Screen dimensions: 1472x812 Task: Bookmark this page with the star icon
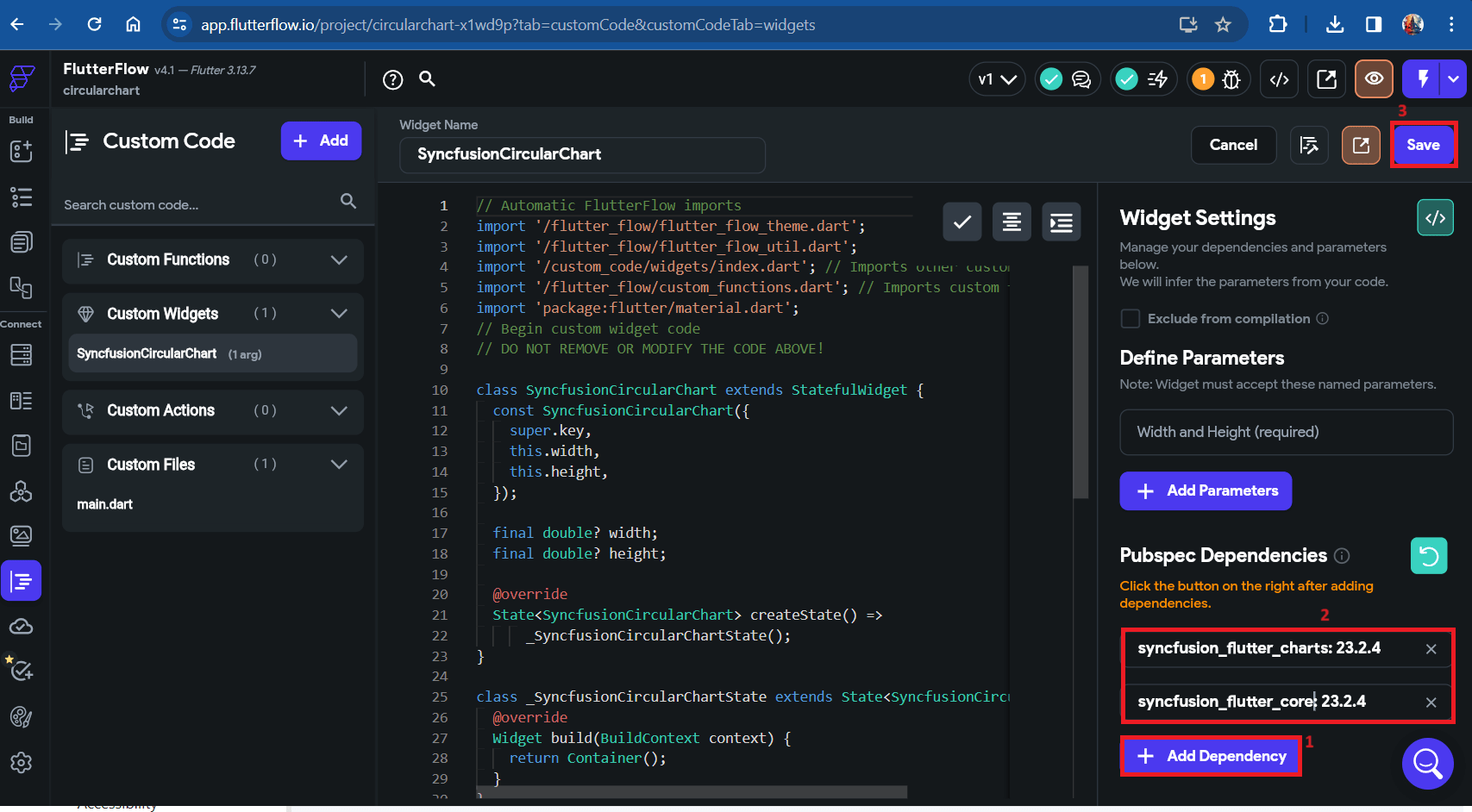tap(1223, 25)
